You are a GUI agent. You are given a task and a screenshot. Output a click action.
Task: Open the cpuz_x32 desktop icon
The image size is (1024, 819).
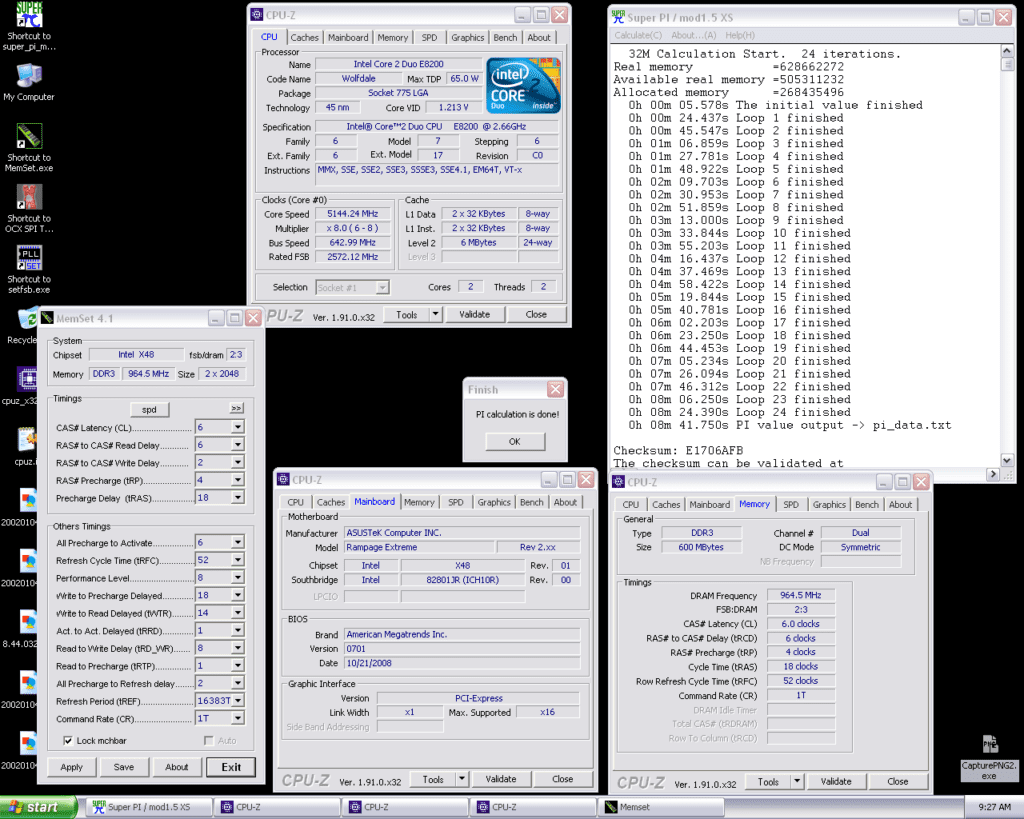click(x=27, y=379)
